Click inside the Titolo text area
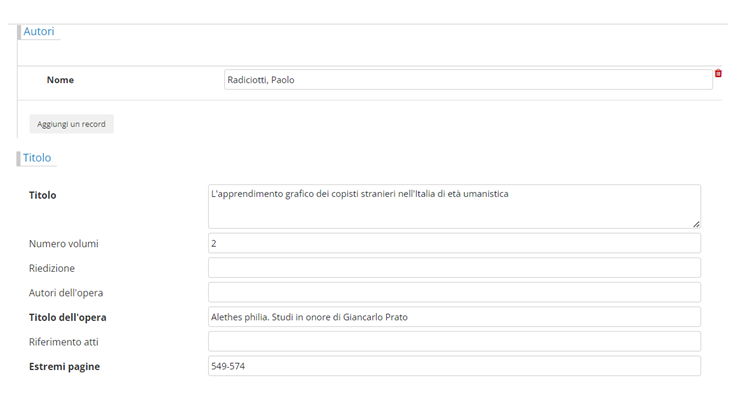 [453, 206]
